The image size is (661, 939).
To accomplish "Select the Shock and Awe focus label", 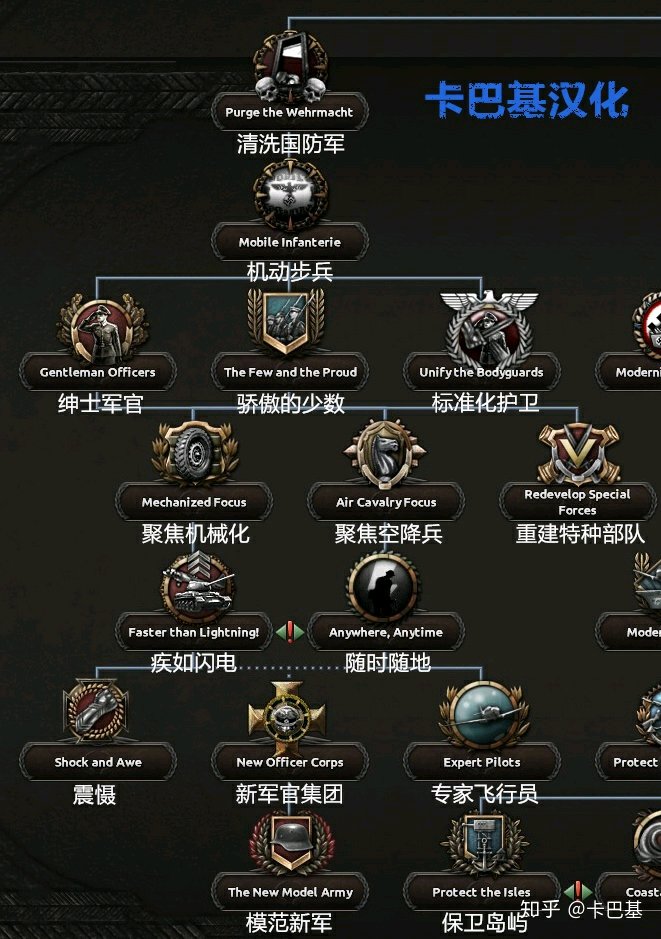I will 98,762.
